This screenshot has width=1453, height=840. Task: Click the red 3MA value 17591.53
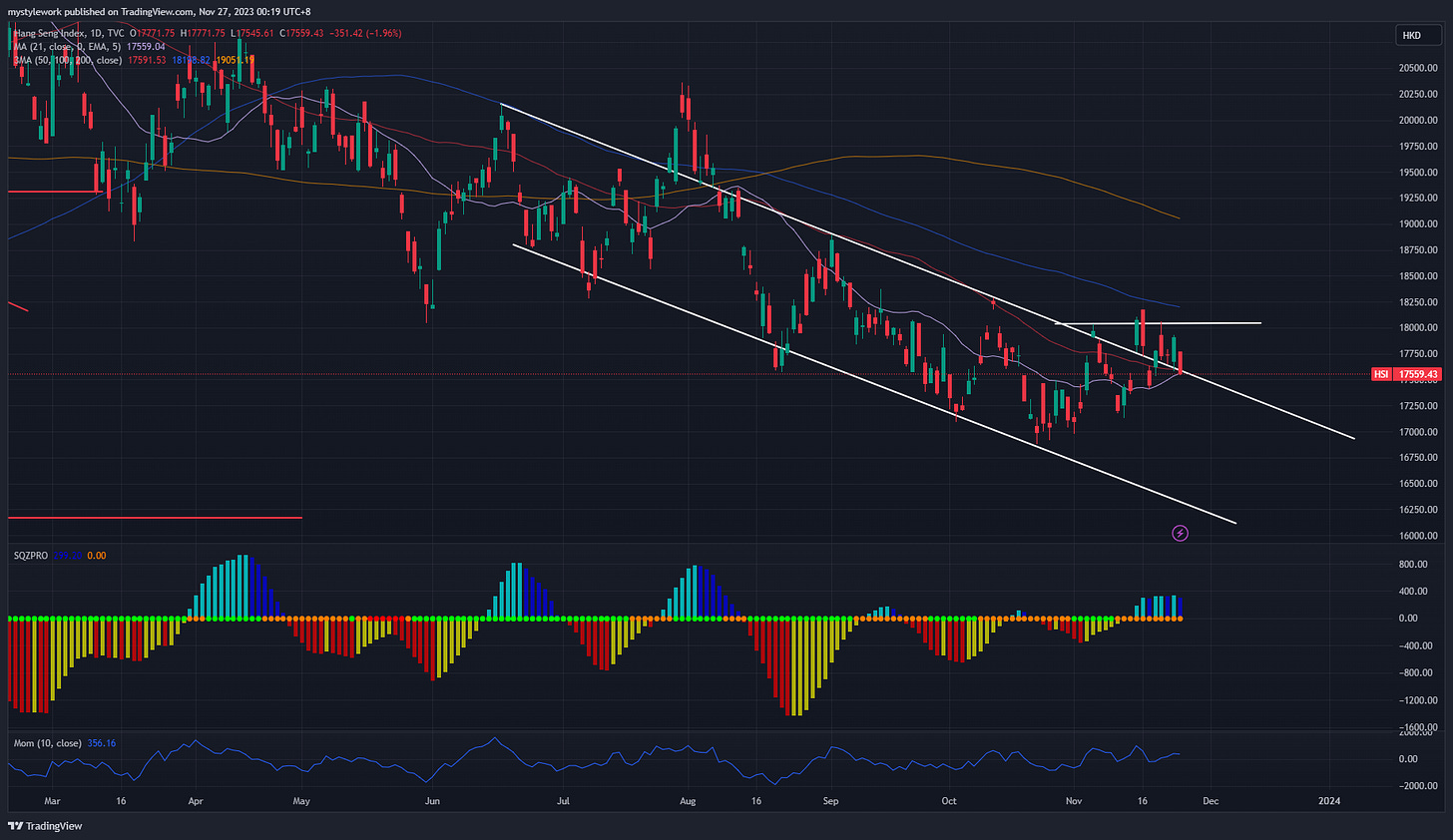point(148,60)
